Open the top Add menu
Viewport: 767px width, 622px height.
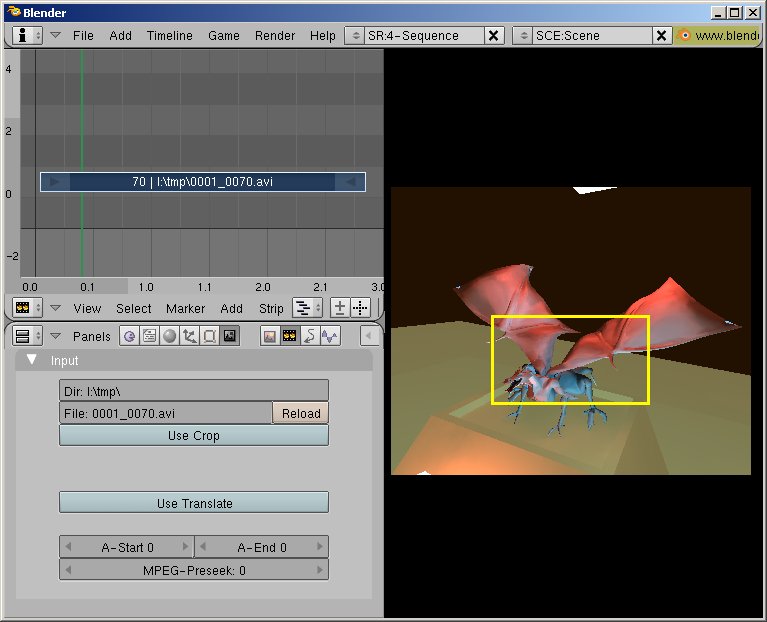(x=120, y=36)
